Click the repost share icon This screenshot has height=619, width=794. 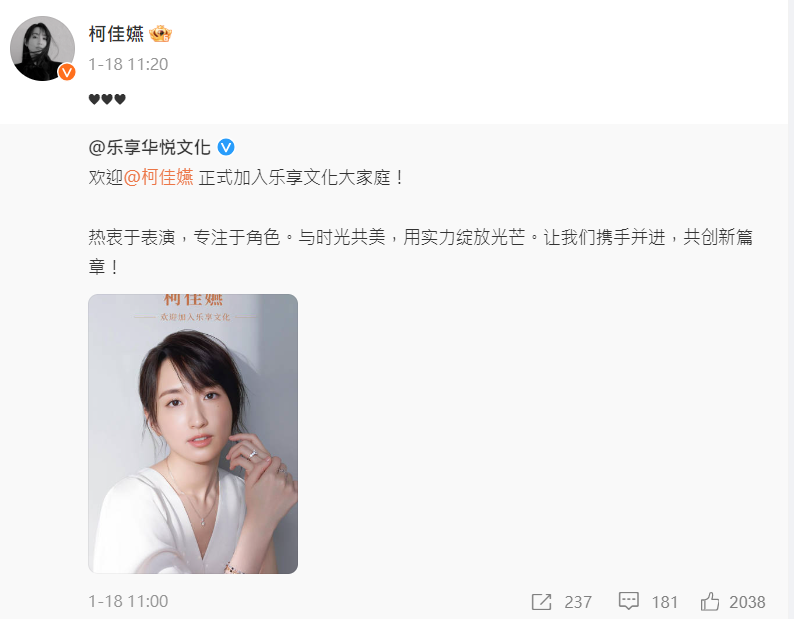pyautogui.click(x=541, y=602)
